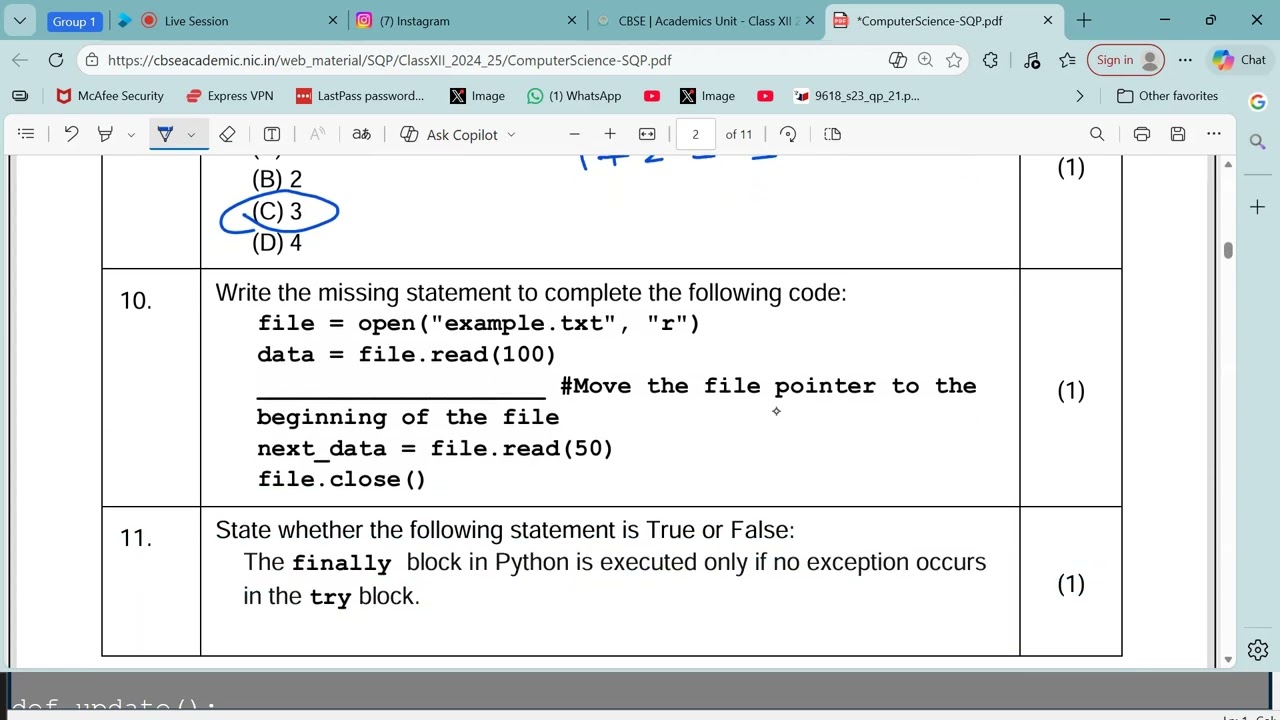The height and width of the screenshot is (720, 1280).
Task: Click Ask Copilot in PDF toolbar
Action: [449, 134]
